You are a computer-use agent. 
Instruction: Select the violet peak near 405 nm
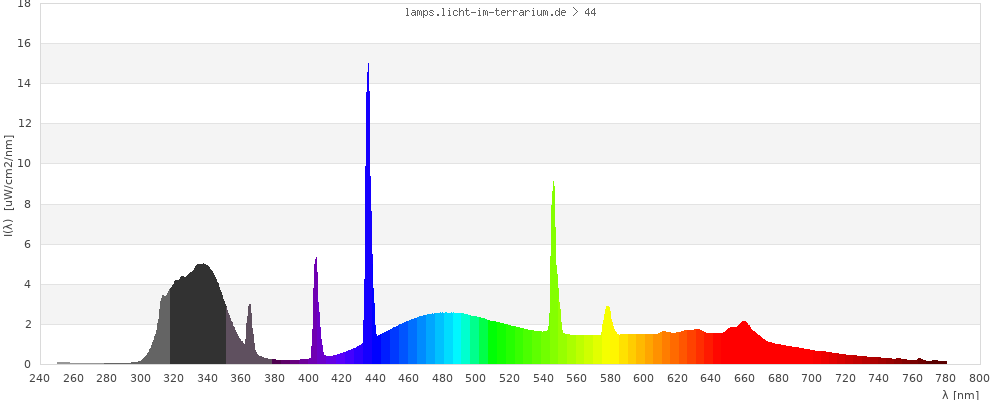(316, 313)
